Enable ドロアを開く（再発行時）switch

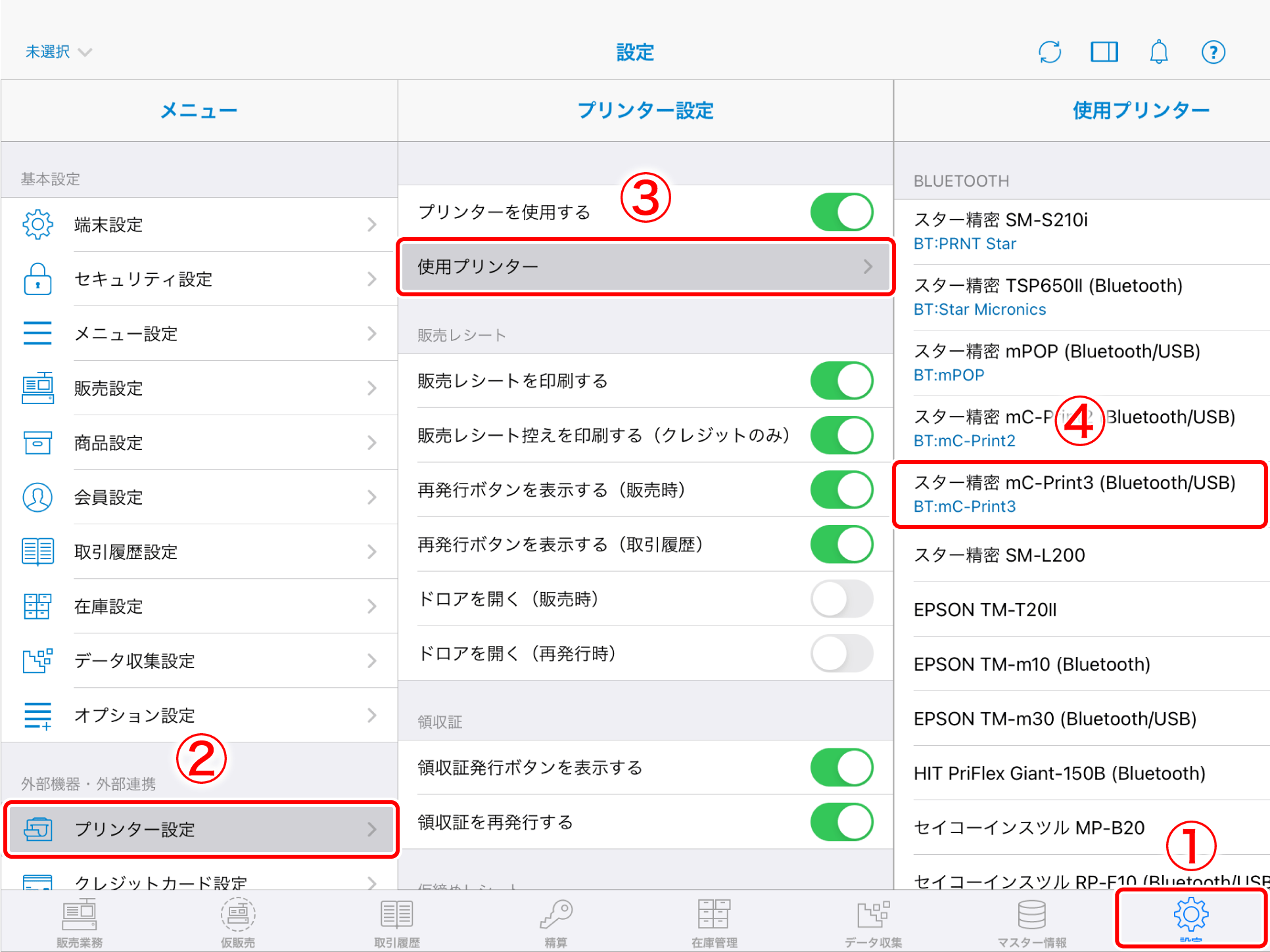[x=842, y=653]
